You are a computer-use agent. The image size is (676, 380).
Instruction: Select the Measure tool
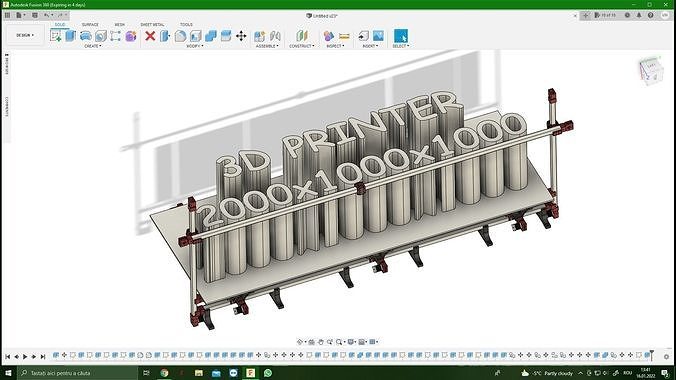click(344, 36)
